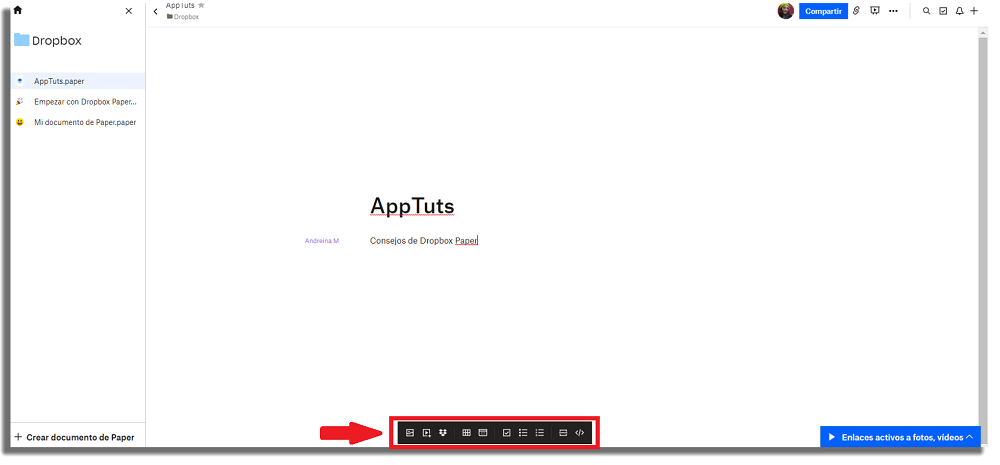The width and height of the screenshot is (1000, 465).
Task: Play the Enlaces activos tutorial
Action: click(x=832, y=437)
